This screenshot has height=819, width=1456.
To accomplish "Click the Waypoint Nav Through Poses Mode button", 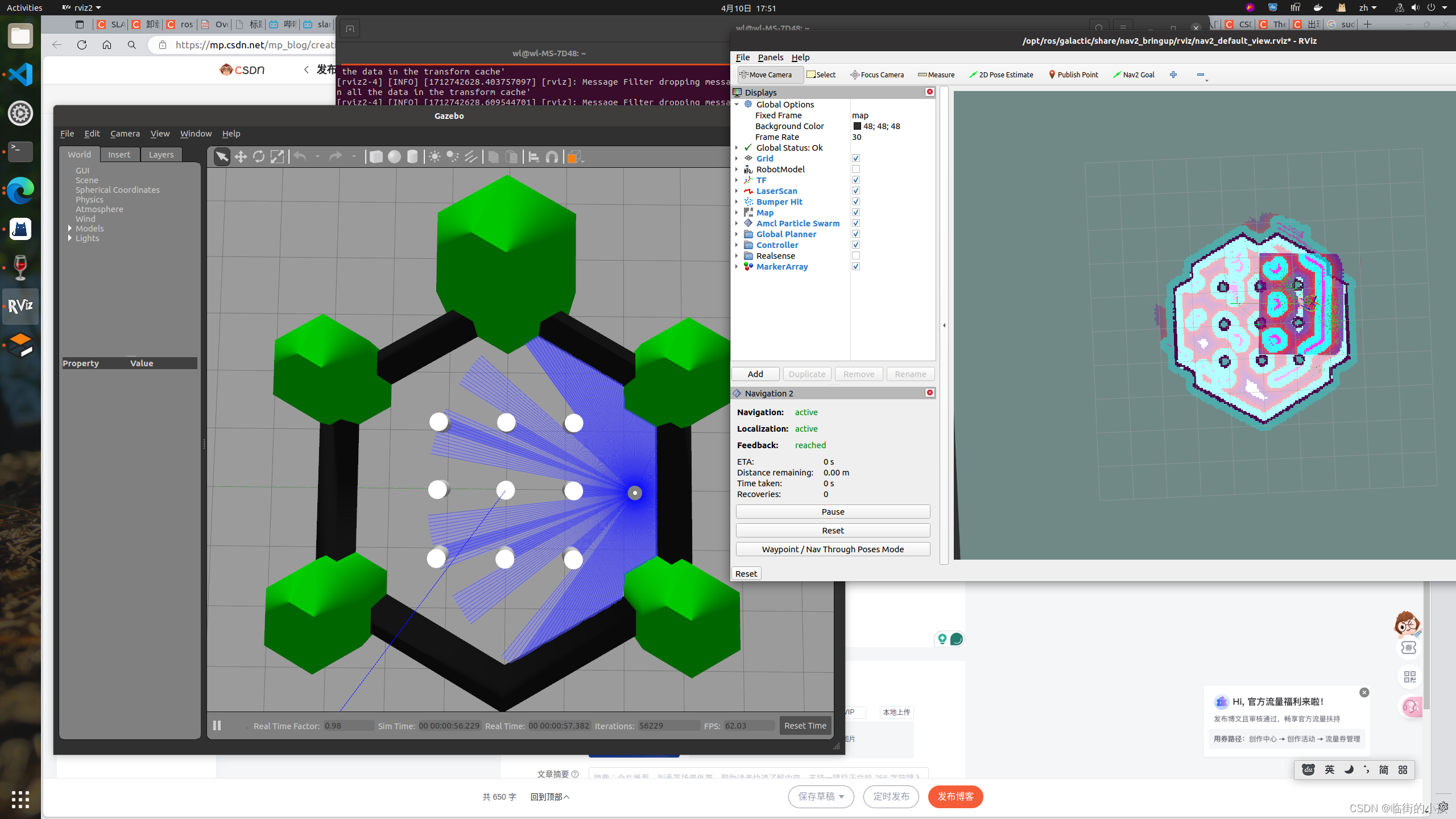I will coord(833,549).
